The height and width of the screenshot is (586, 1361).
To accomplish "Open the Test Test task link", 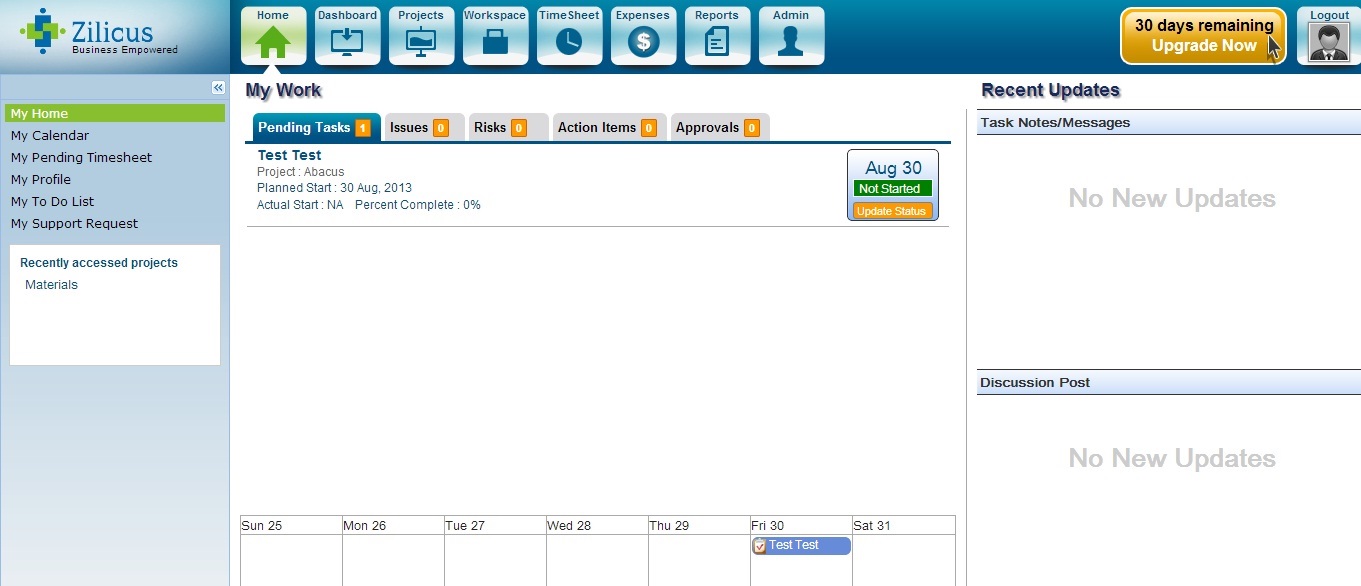I will (289, 155).
